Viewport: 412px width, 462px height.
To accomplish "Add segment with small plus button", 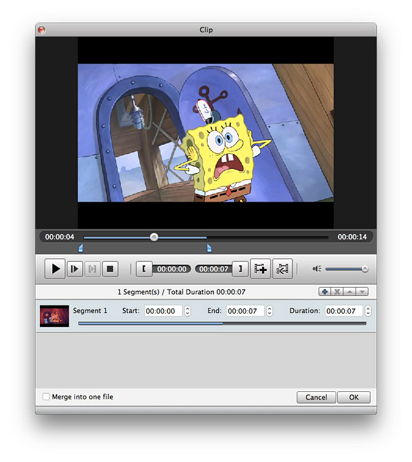I will click(x=324, y=292).
